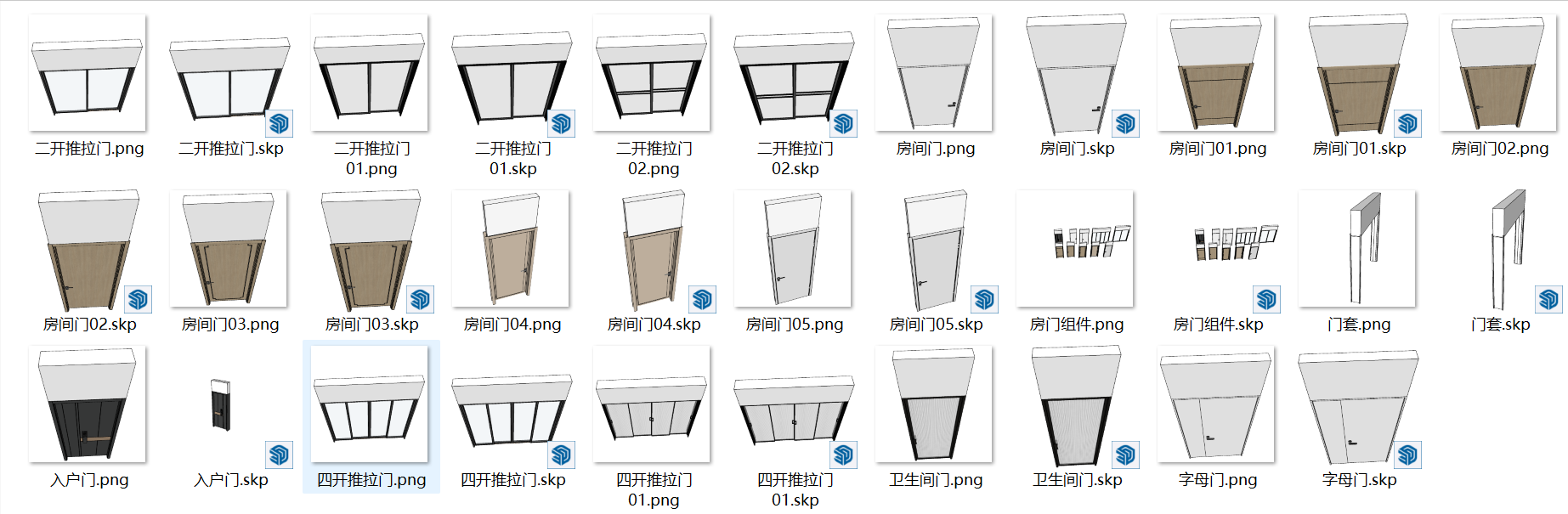This screenshot has width=1568, height=514.
Task: Select the 房门组件.png thumbnail
Action: tap(1075, 249)
